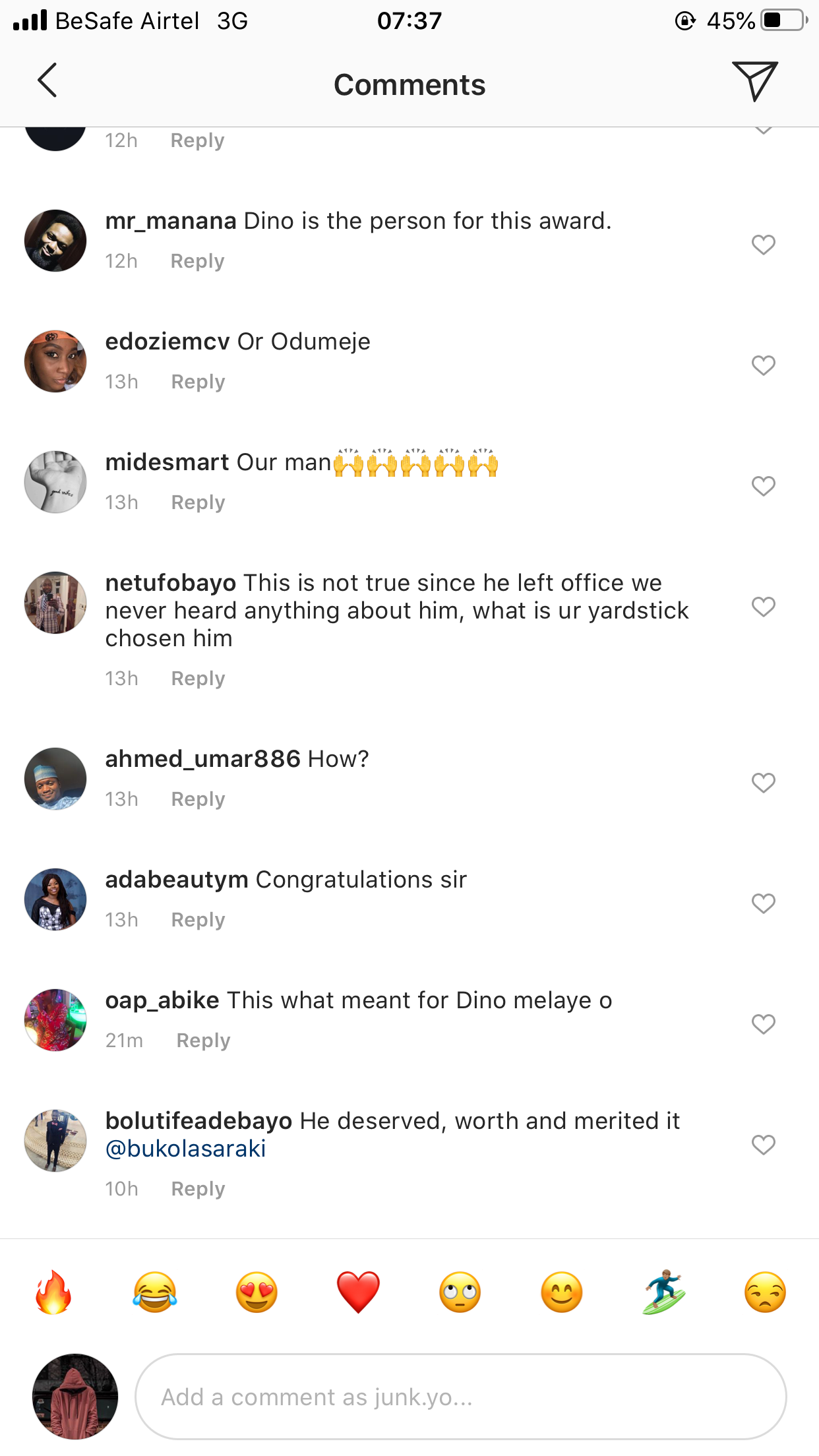Open oap_abike username profile

[162, 1000]
